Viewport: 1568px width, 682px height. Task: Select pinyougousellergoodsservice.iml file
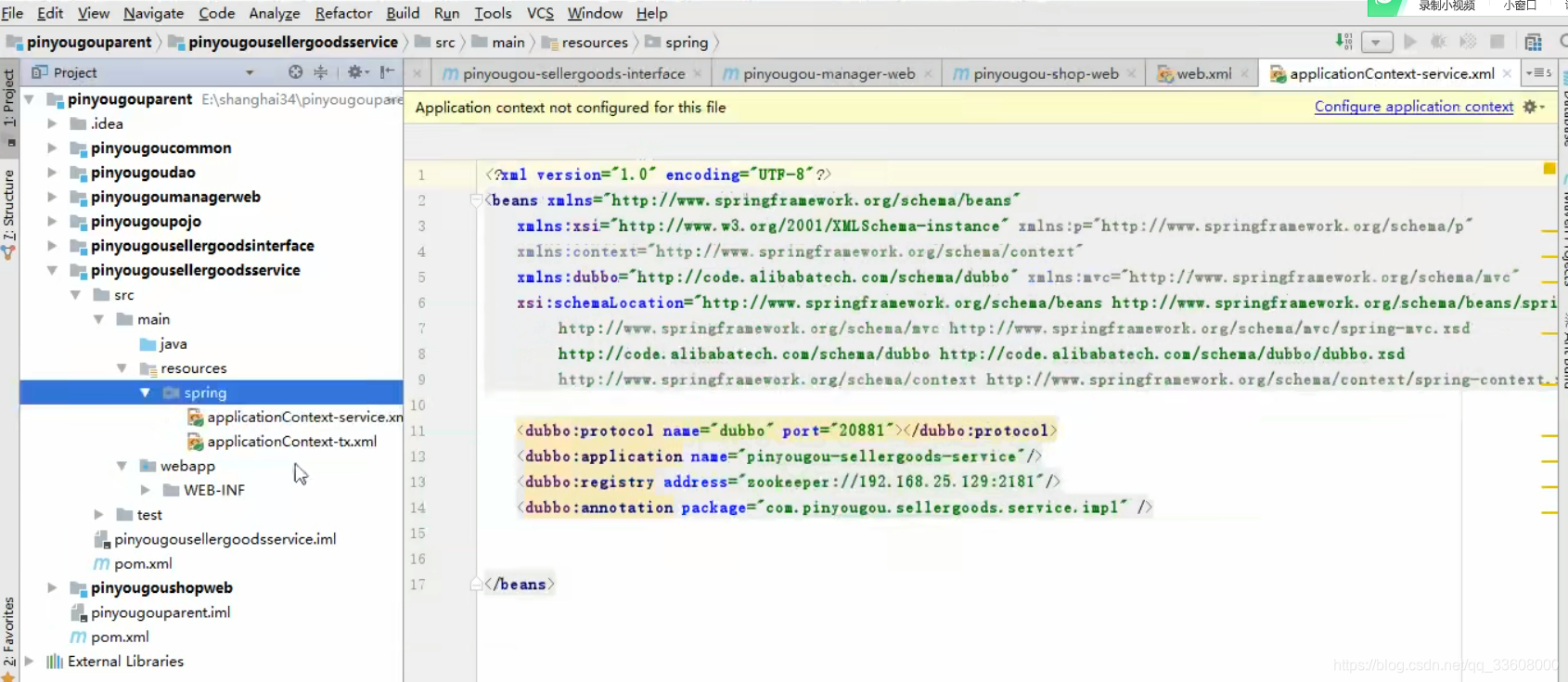(215, 539)
